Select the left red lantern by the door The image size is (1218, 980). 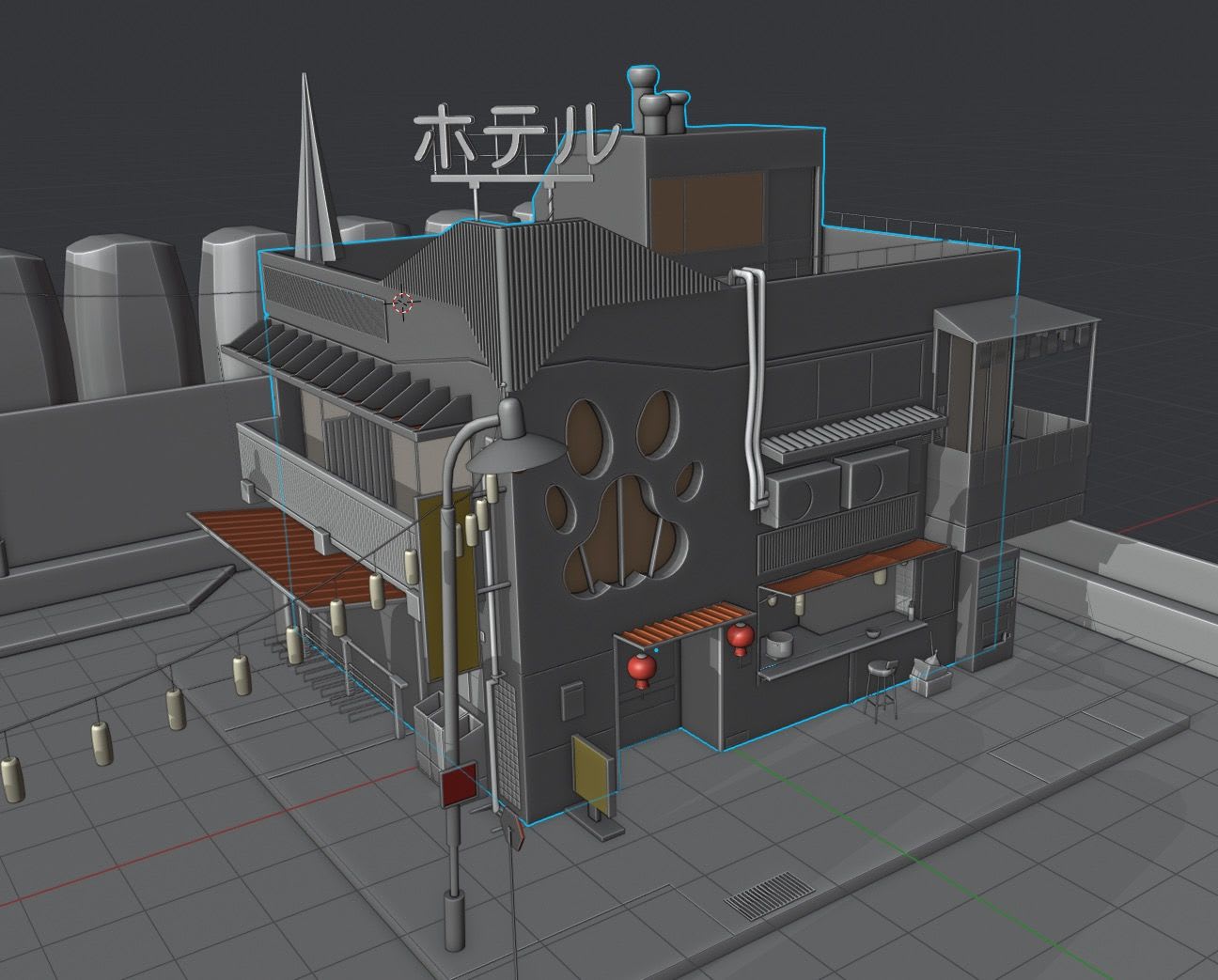(642, 669)
